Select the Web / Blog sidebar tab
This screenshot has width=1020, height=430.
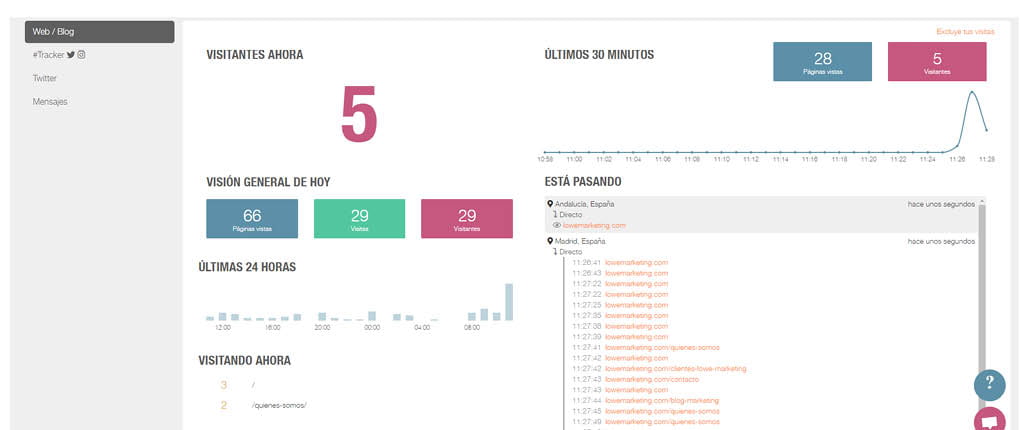click(x=99, y=32)
